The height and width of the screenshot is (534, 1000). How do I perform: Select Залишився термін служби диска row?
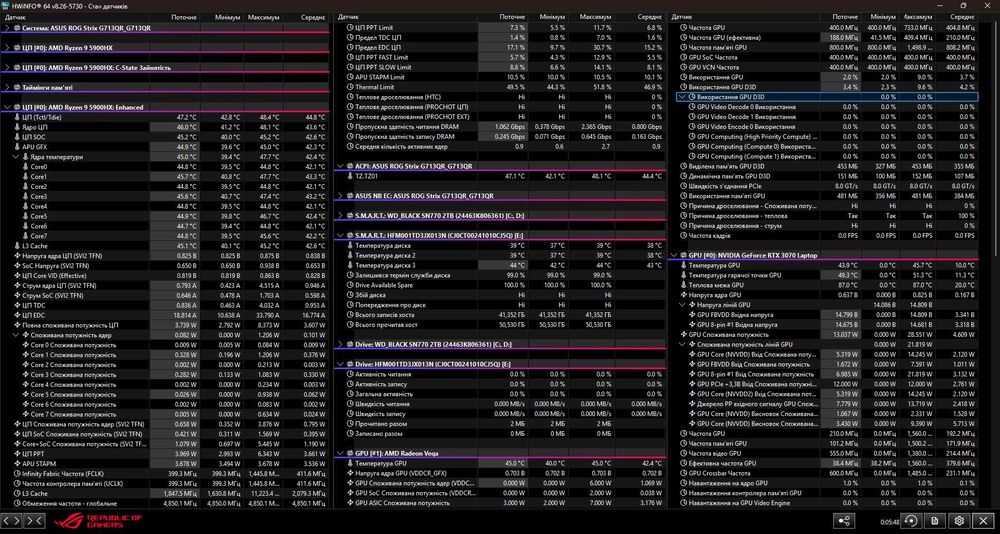(x=500, y=276)
